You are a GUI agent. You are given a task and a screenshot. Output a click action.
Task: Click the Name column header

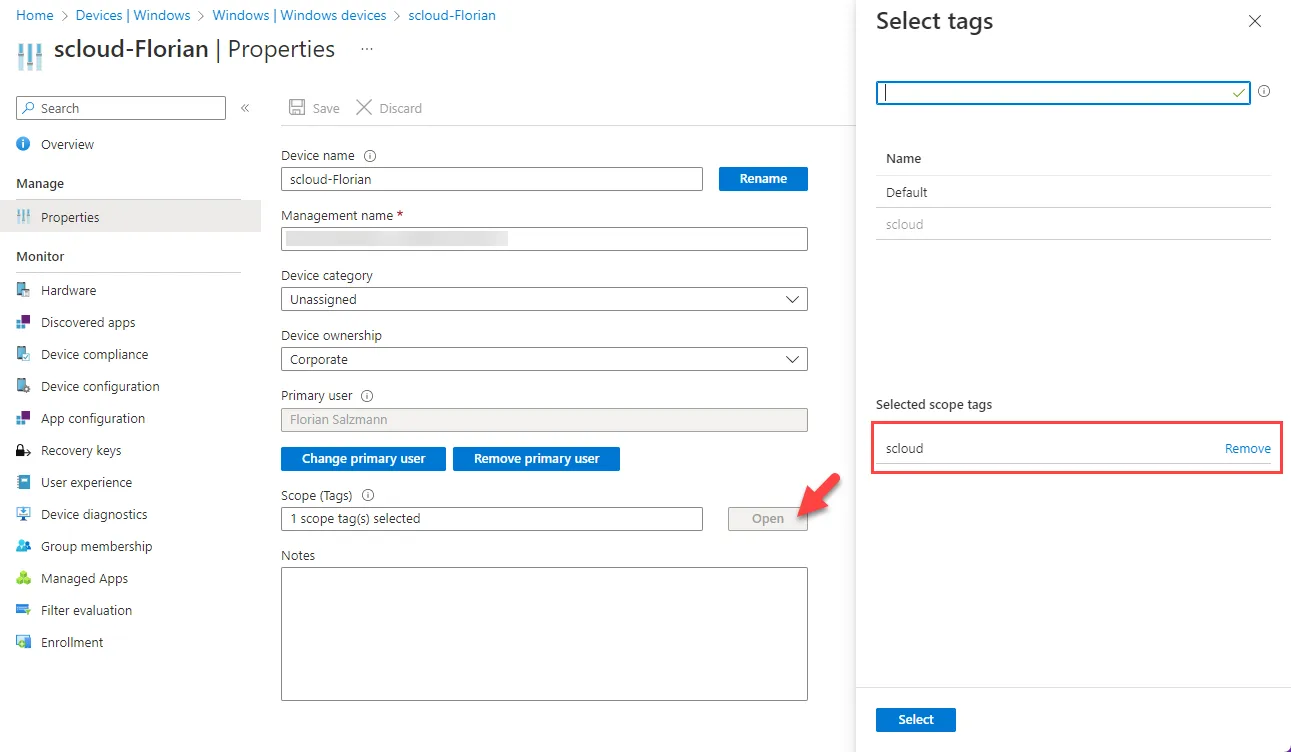[904, 158]
